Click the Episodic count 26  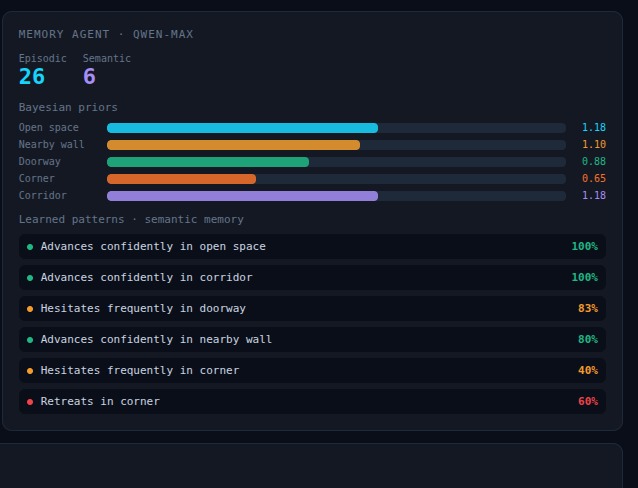[x=32, y=77]
